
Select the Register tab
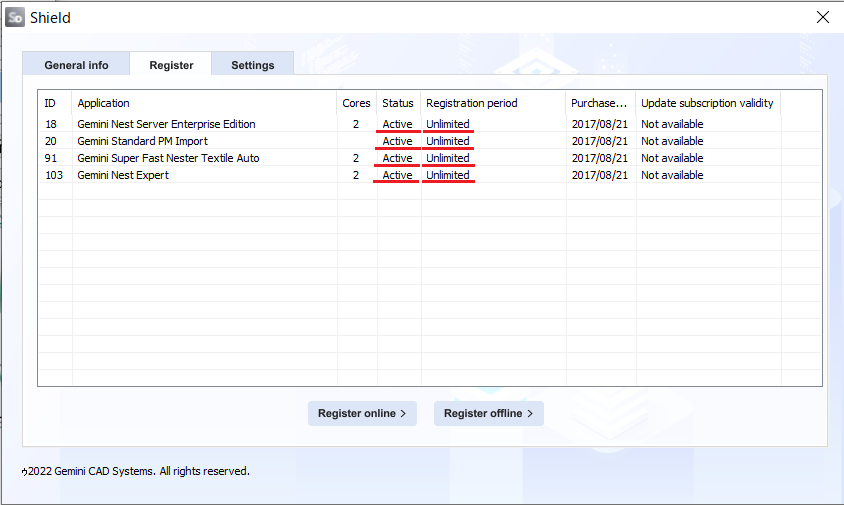pyautogui.click(x=171, y=65)
